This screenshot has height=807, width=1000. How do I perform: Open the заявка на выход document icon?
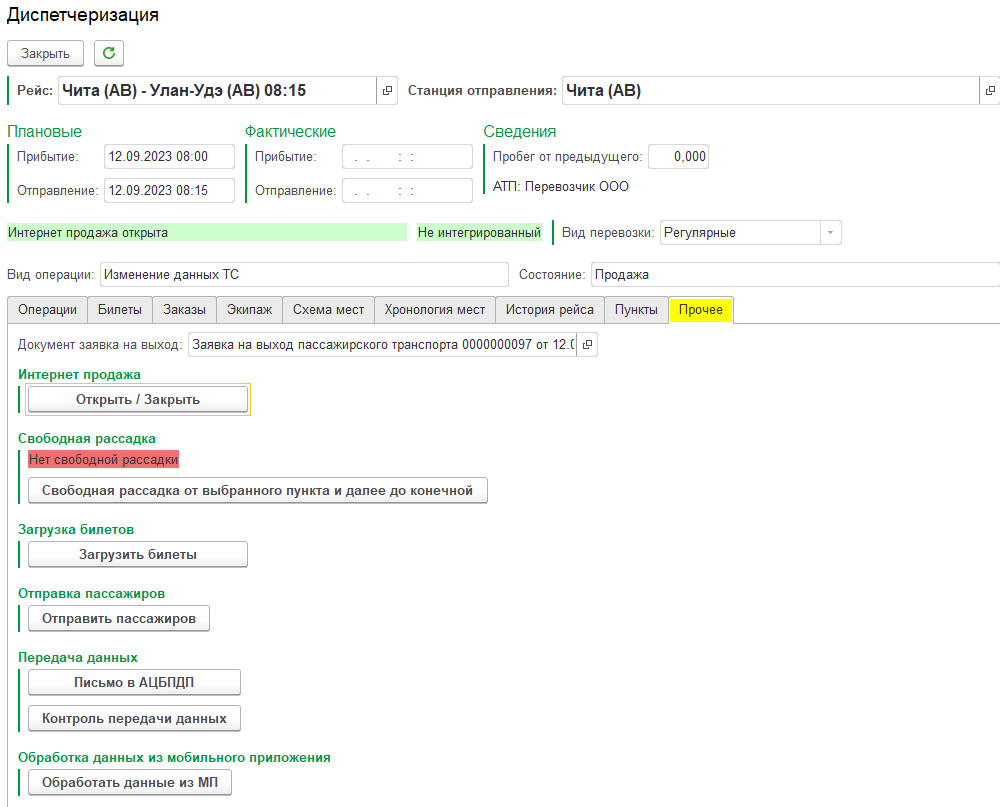(588, 345)
